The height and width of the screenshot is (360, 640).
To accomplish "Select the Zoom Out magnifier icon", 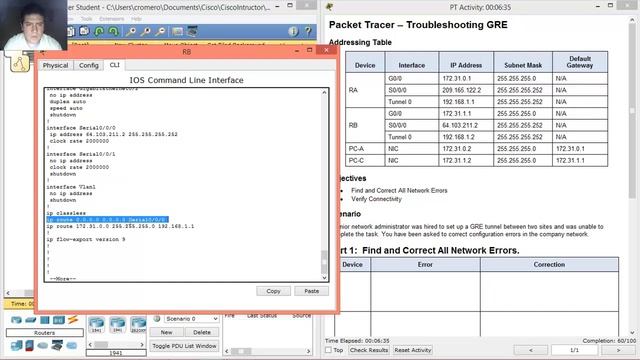I will pyautogui.click(x=161, y=31).
